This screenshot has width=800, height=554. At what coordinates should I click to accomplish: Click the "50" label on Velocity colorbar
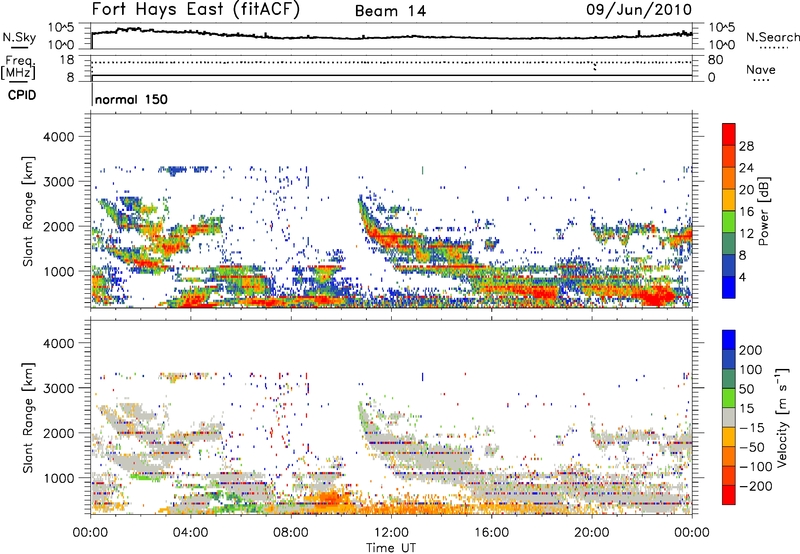[746, 389]
